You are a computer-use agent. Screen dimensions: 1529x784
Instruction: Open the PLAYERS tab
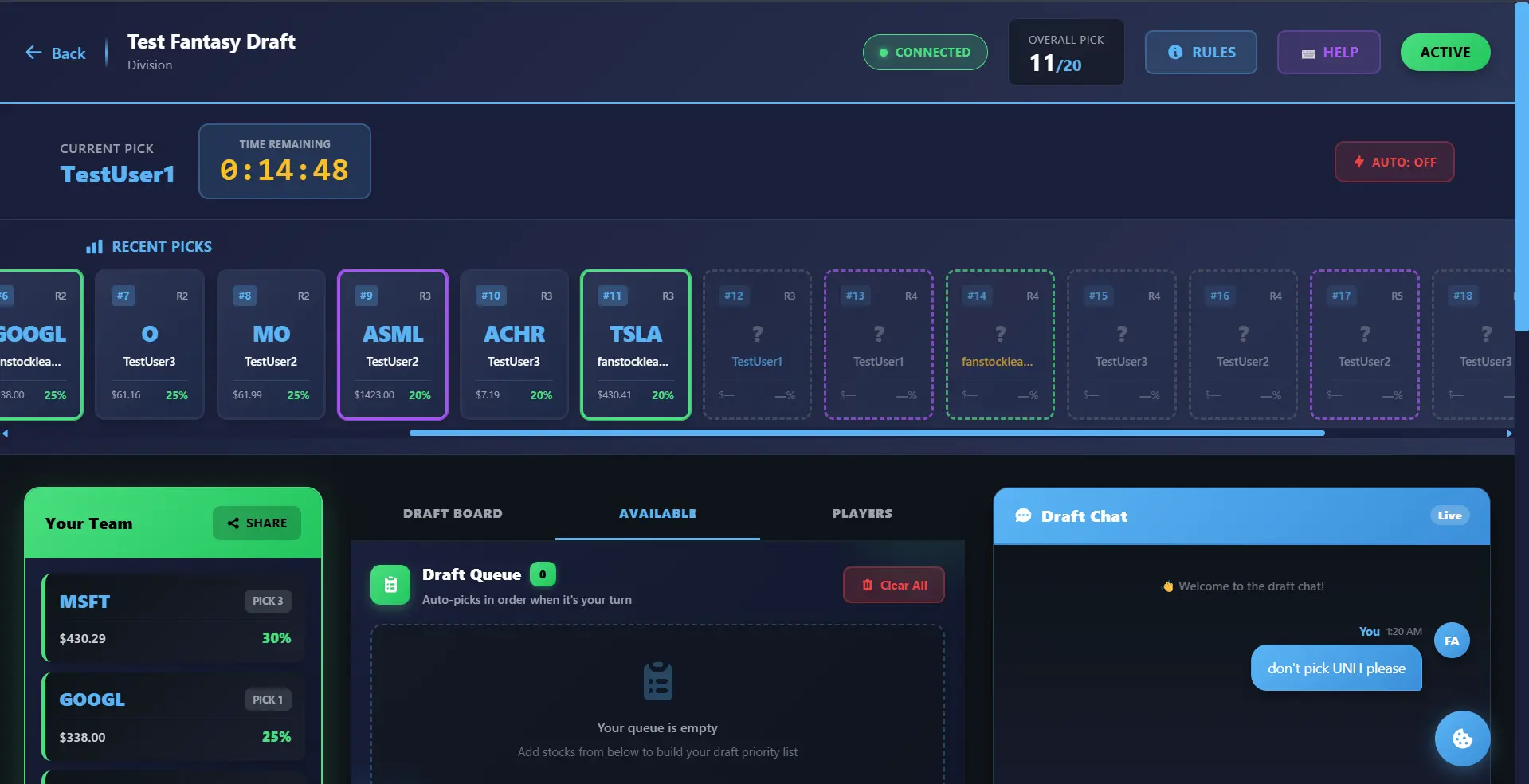coord(862,514)
